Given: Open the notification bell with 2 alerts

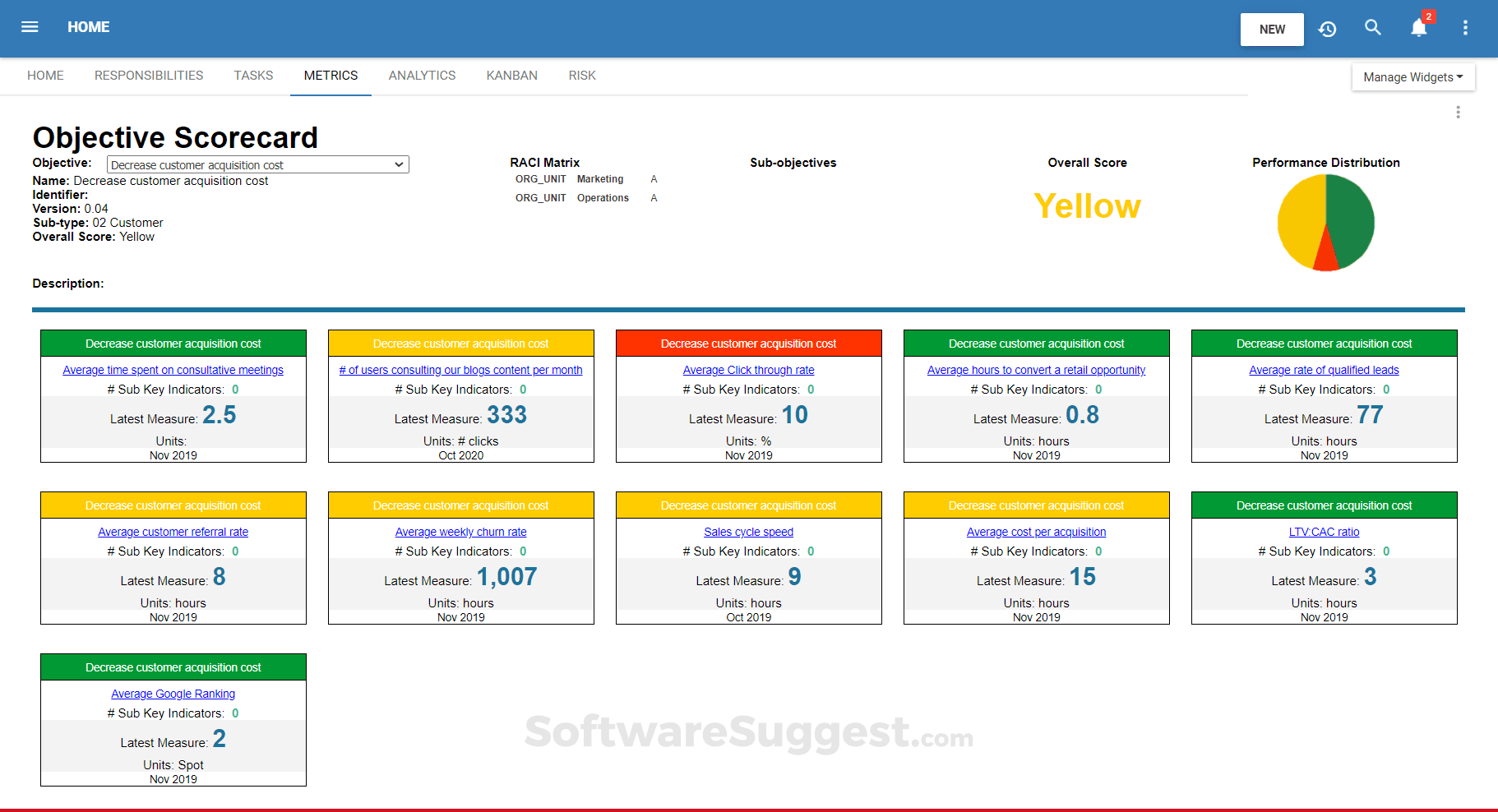Looking at the screenshot, I should coord(1418,27).
